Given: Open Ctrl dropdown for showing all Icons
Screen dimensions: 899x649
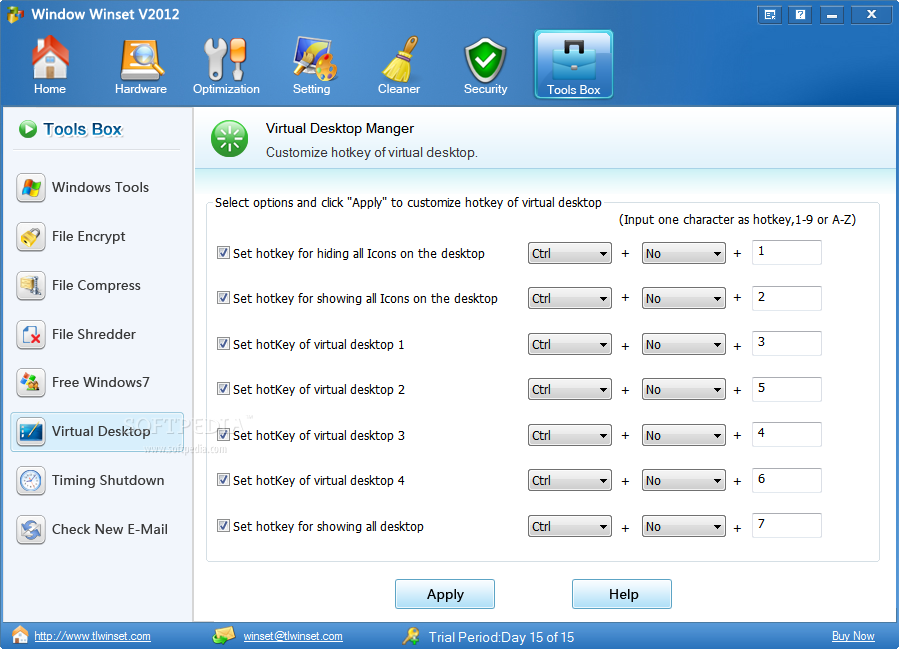Looking at the screenshot, I should 569,298.
